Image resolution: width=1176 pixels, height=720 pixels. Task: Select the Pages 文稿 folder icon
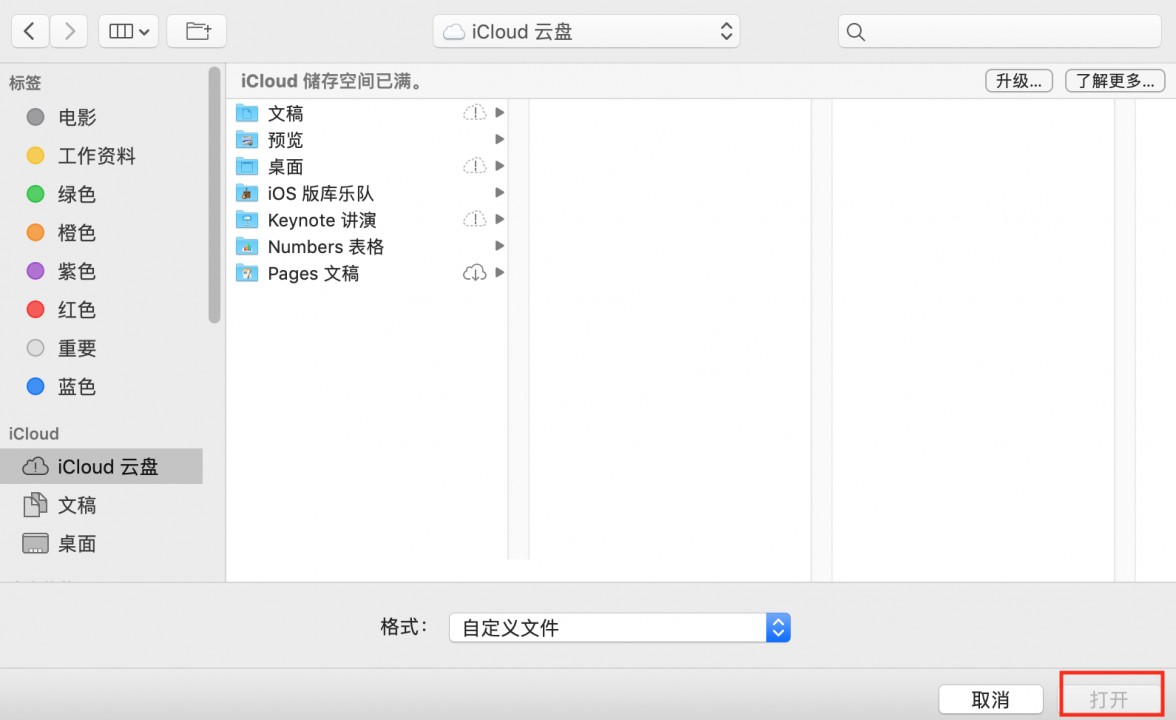pyautogui.click(x=247, y=273)
